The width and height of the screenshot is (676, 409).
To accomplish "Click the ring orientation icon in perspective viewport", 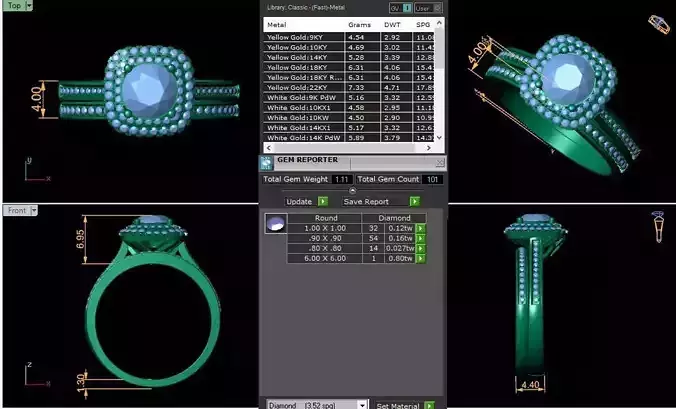I will point(659,24).
